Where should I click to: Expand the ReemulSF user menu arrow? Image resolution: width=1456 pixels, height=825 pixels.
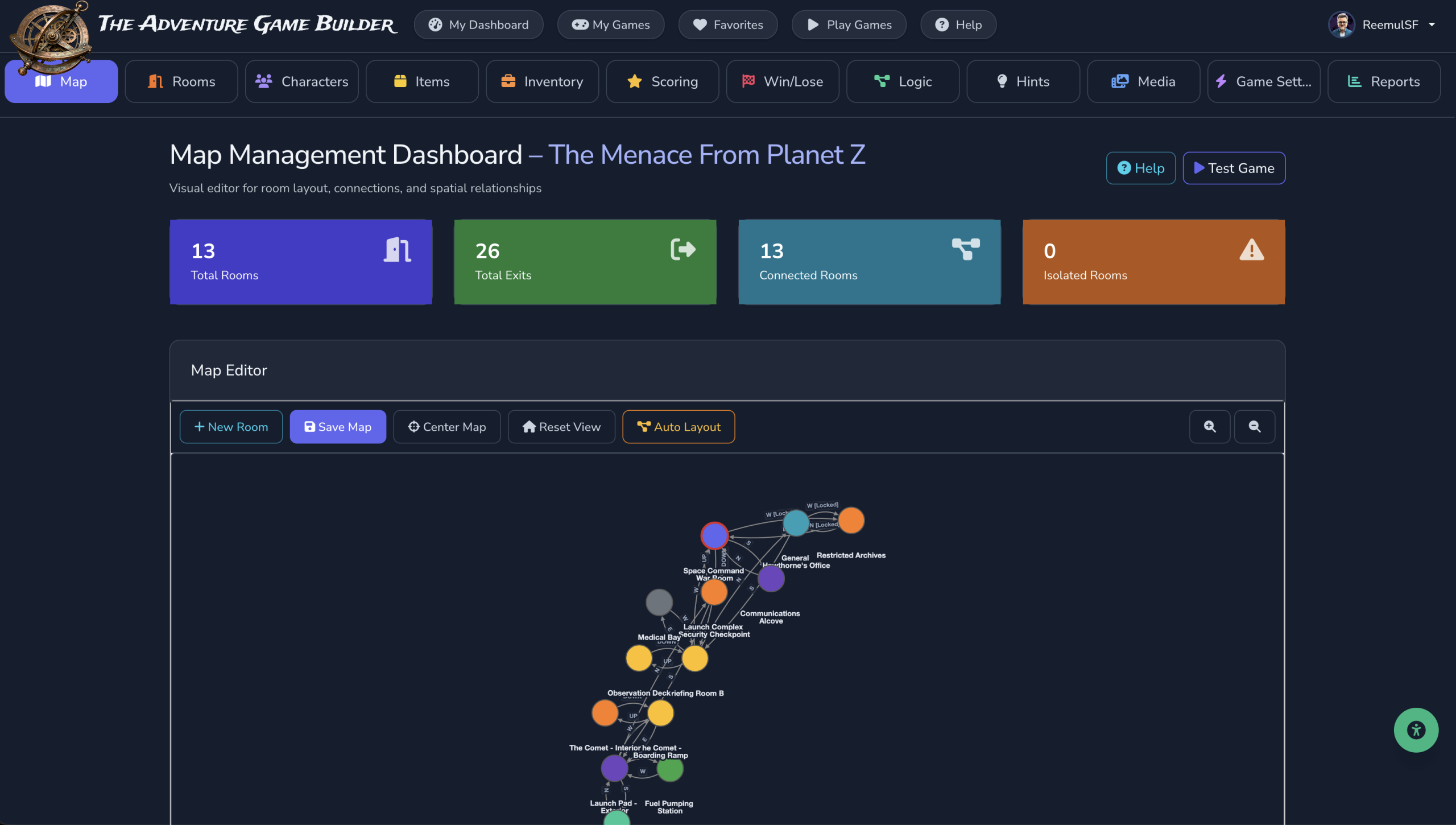click(x=1432, y=24)
